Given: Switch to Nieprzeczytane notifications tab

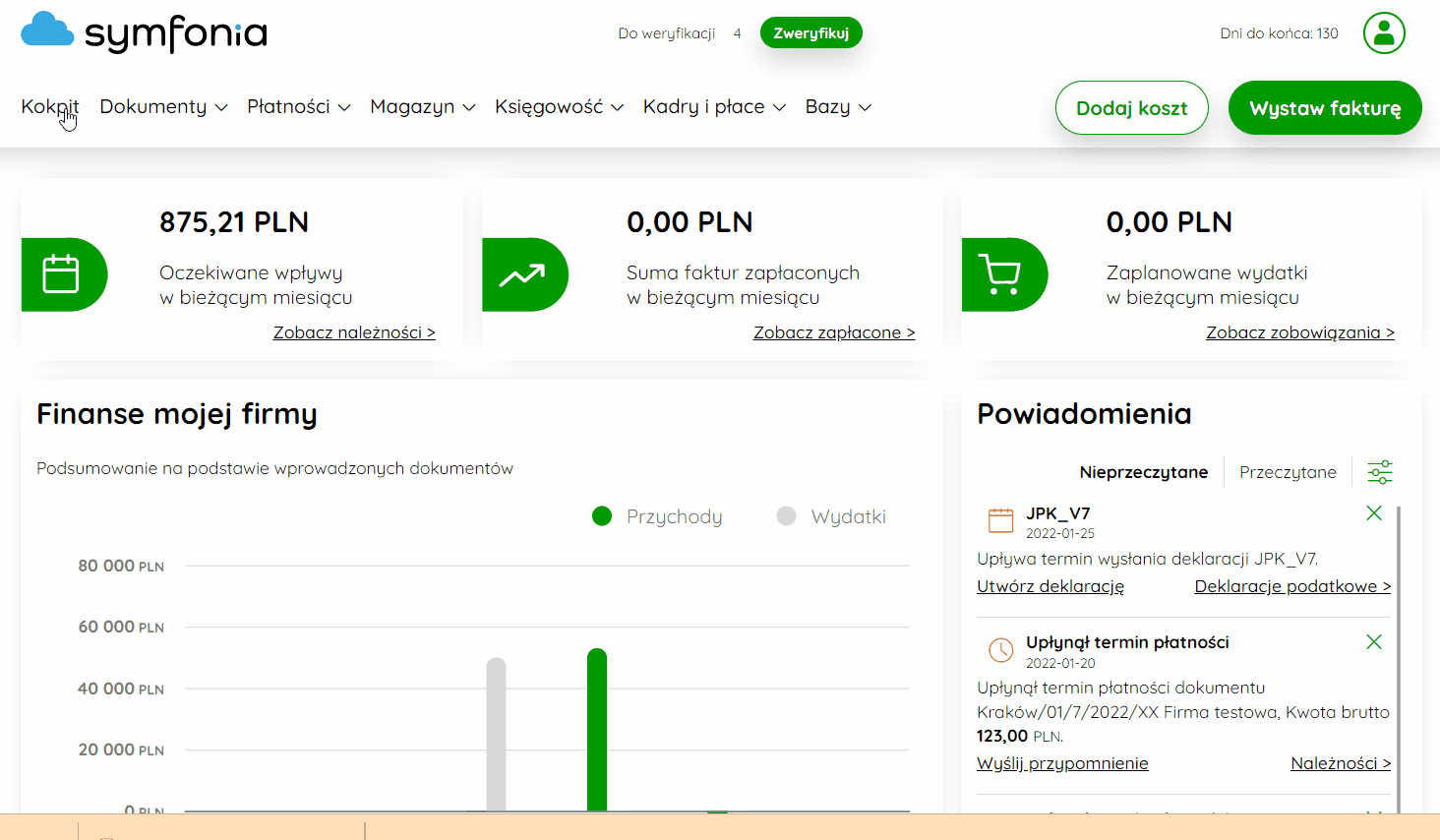Looking at the screenshot, I should pyautogui.click(x=1143, y=472).
